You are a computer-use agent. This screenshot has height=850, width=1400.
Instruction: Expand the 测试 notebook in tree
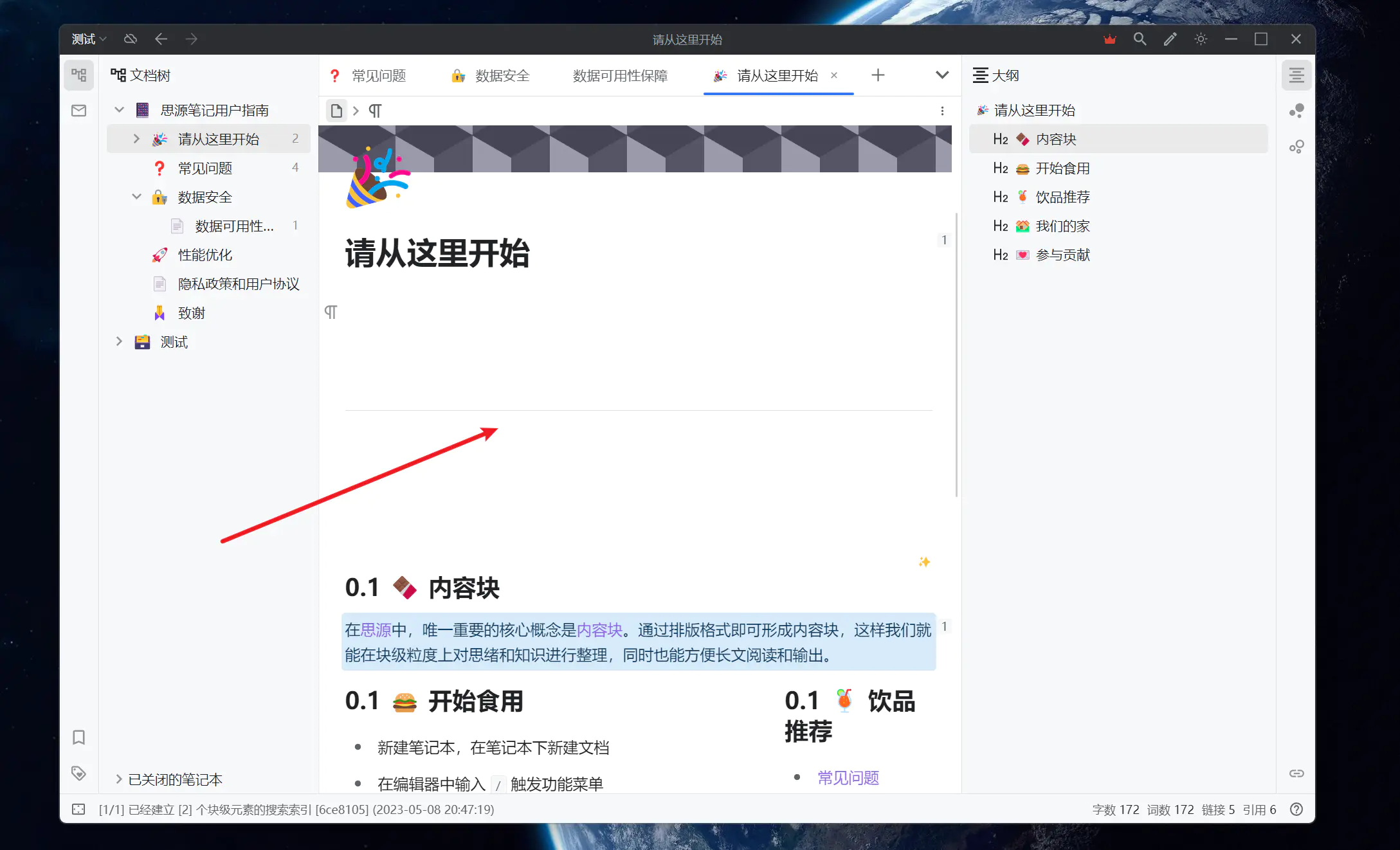[x=119, y=341]
